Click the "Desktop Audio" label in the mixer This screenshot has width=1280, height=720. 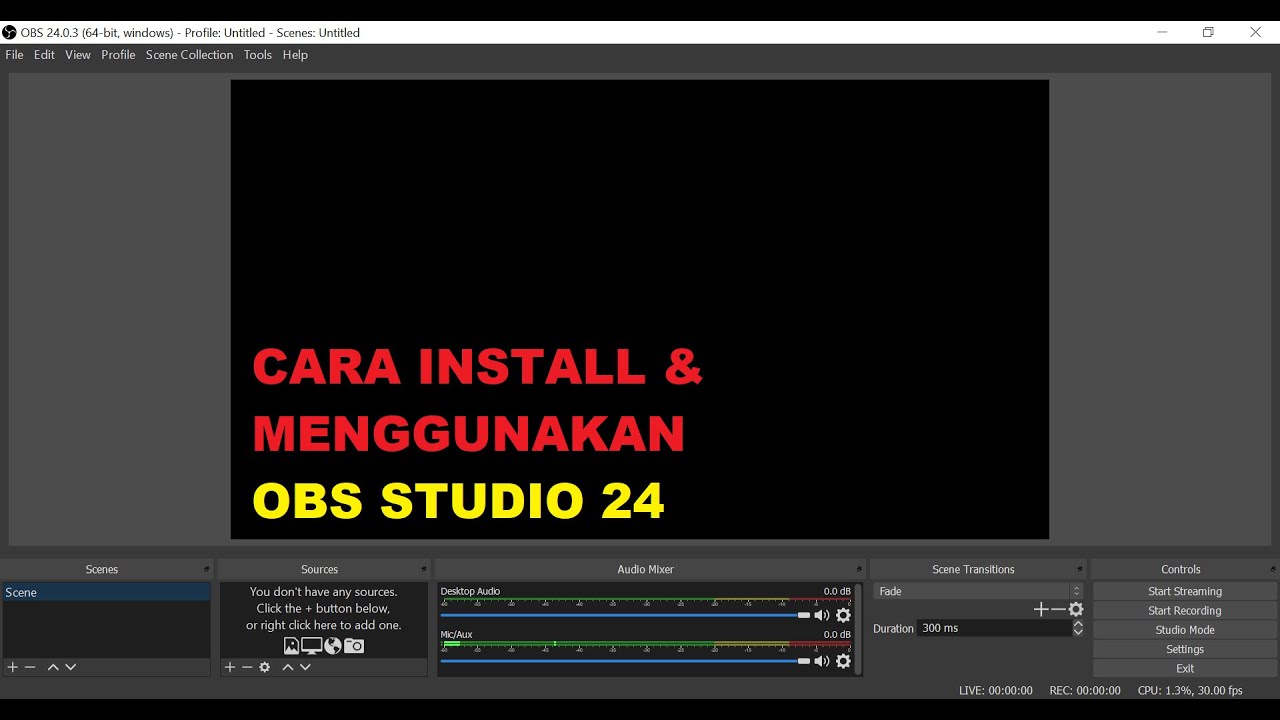470,591
